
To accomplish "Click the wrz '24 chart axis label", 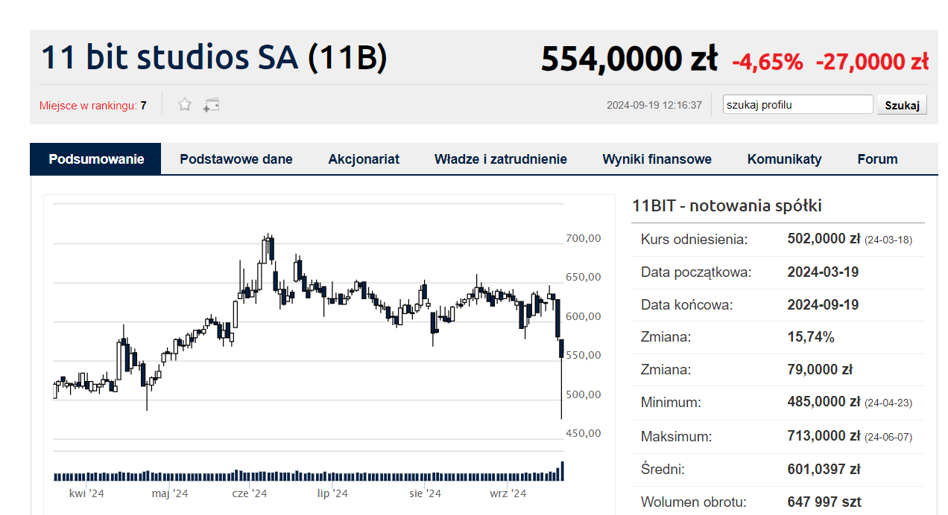I will coord(508,493).
